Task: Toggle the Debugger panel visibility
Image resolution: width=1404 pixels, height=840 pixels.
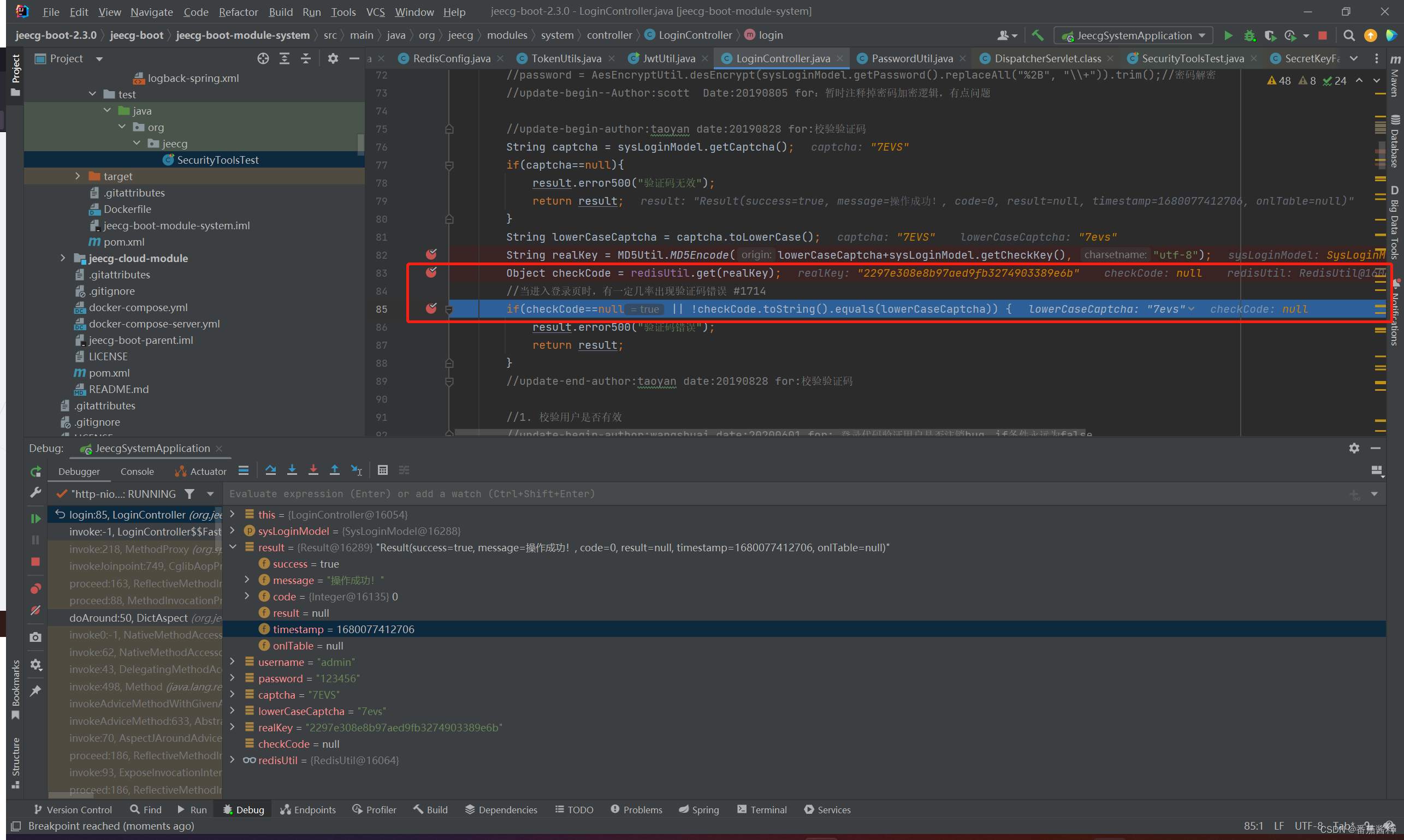Action: coord(79,470)
